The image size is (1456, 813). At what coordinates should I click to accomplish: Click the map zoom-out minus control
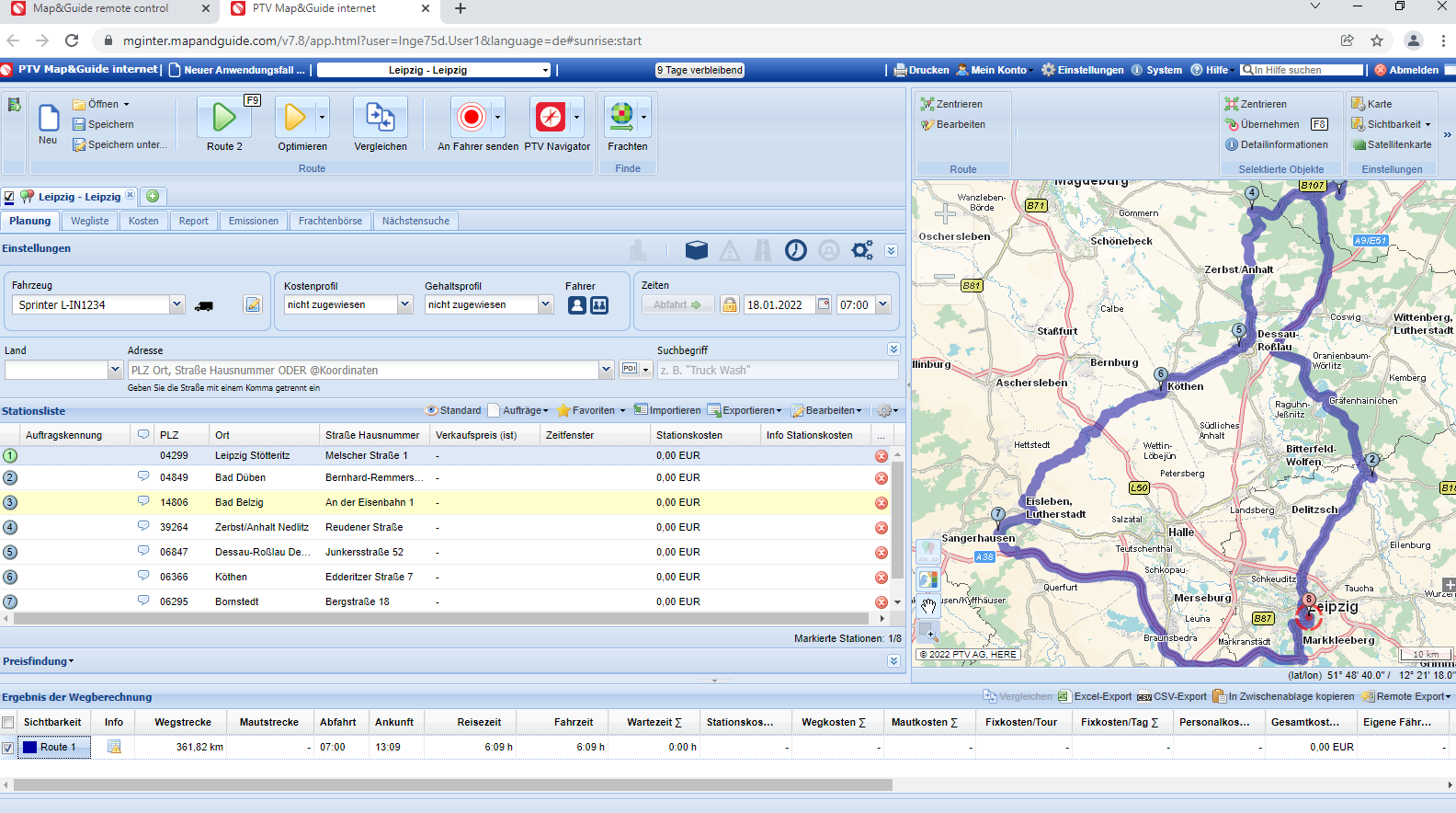(945, 276)
